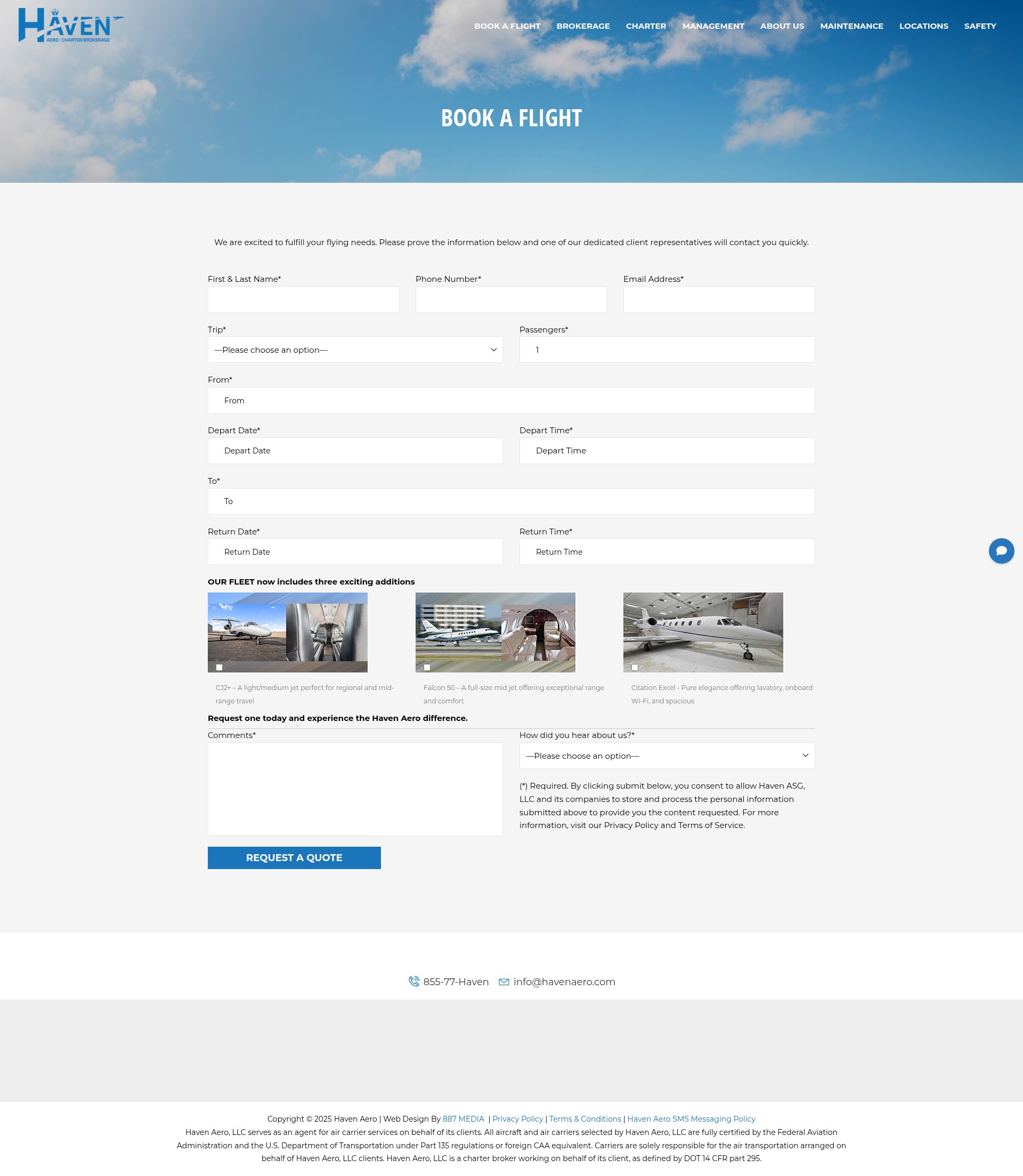Click inside the Comments text area

tap(355, 789)
